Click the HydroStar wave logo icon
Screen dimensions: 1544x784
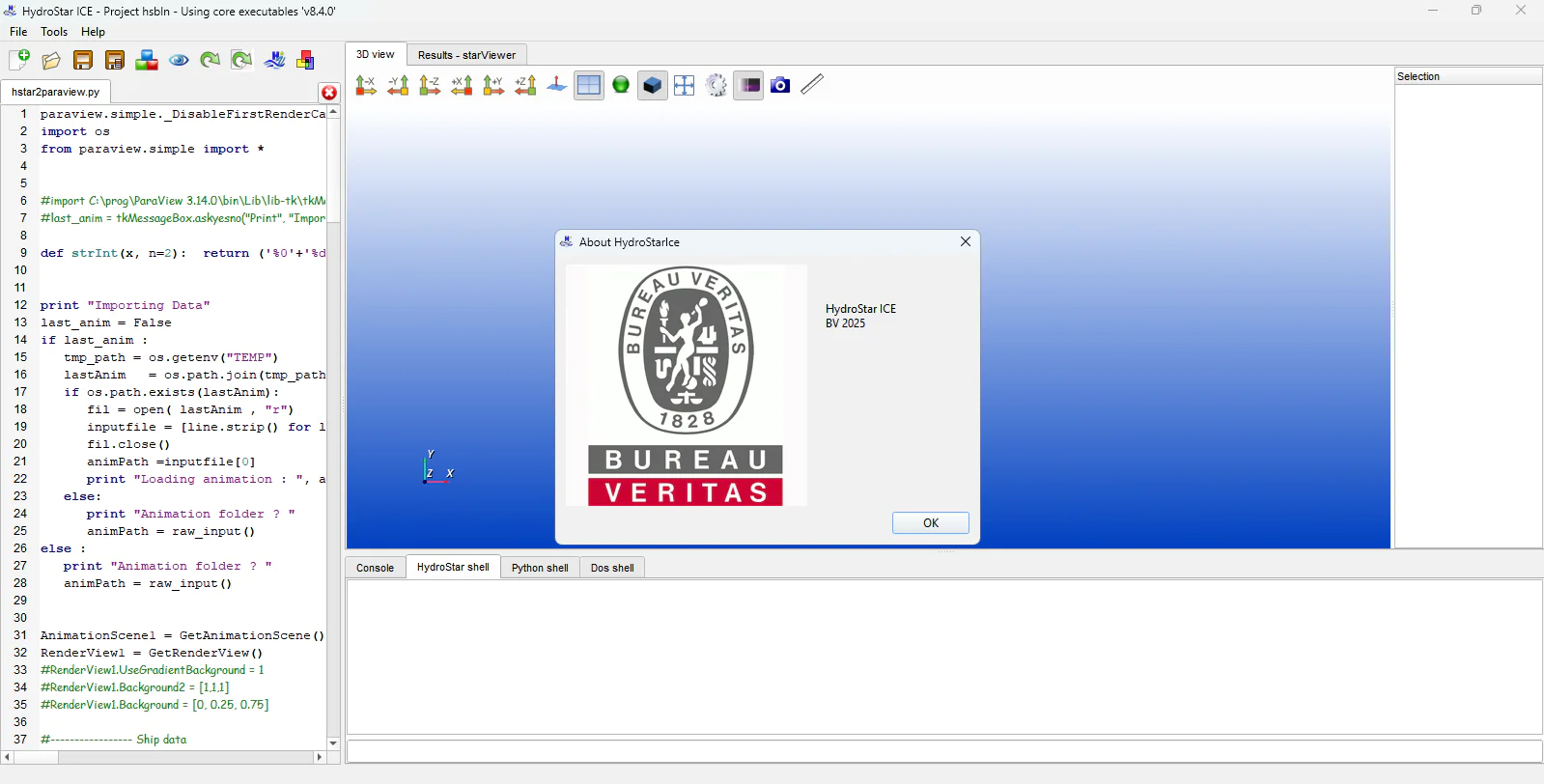pos(274,61)
